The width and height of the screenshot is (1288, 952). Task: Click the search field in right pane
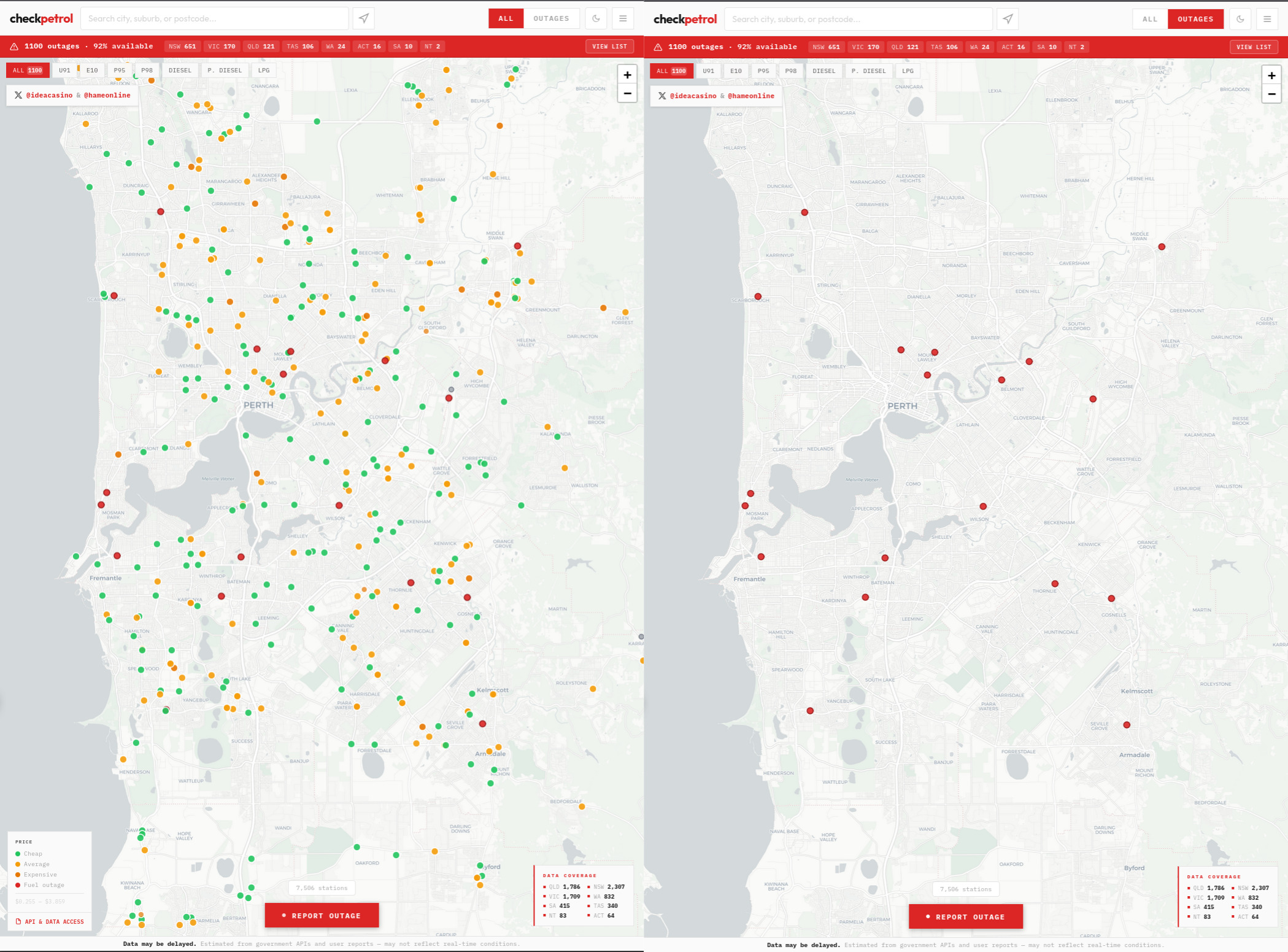(x=858, y=19)
